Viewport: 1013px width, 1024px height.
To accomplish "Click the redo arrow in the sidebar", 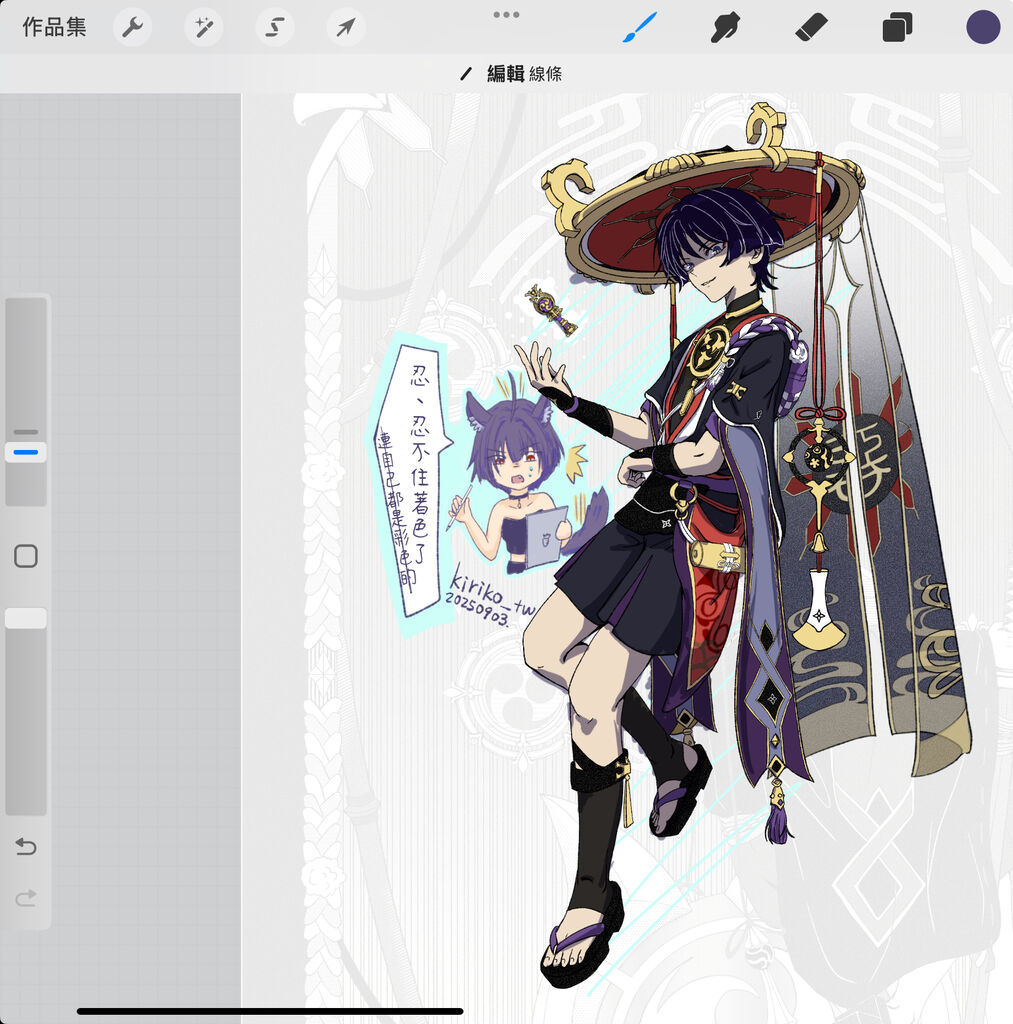I will tap(26, 899).
